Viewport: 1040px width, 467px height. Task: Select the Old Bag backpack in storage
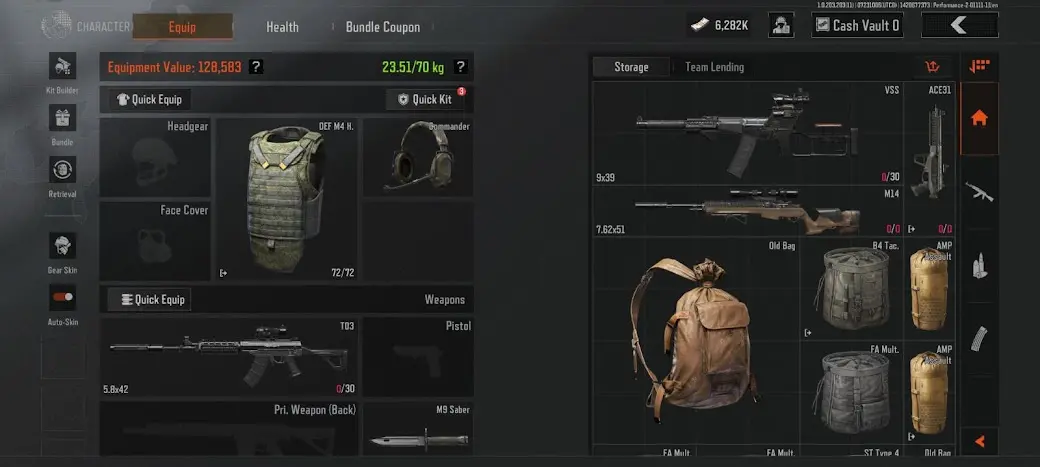click(694, 341)
